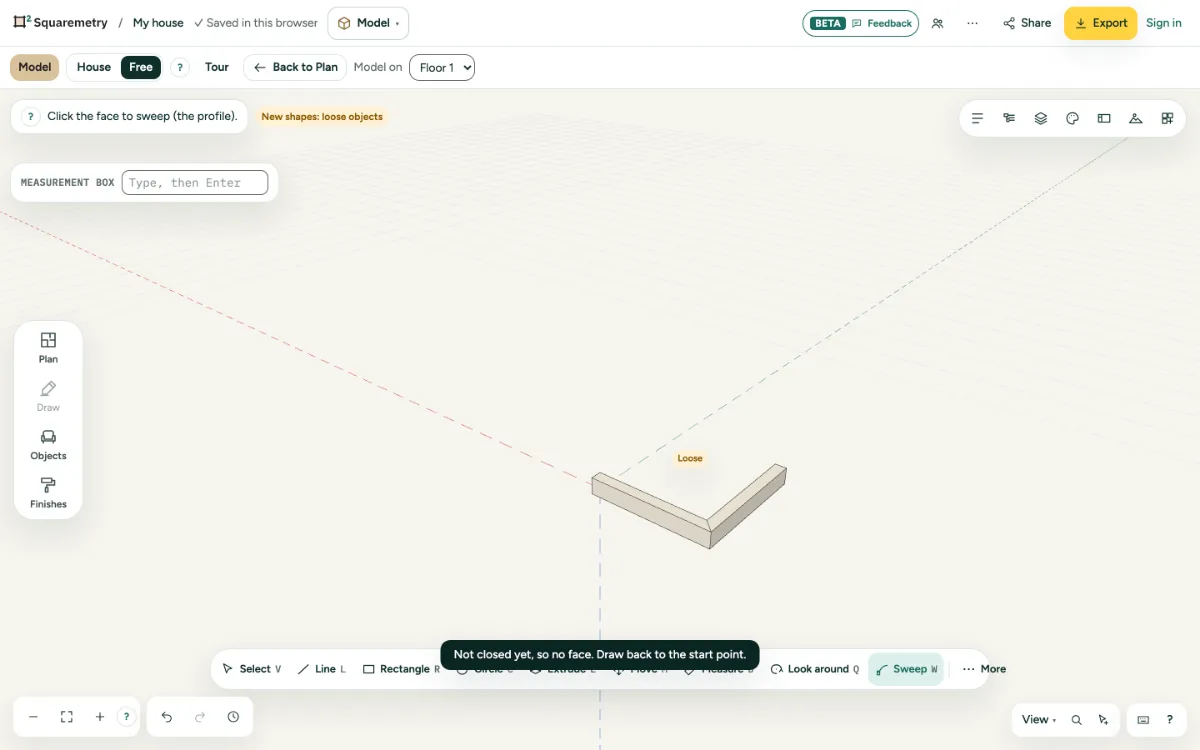Switch to the Look around tool
This screenshot has height=750, width=1200.
pyautogui.click(x=815, y=669)
